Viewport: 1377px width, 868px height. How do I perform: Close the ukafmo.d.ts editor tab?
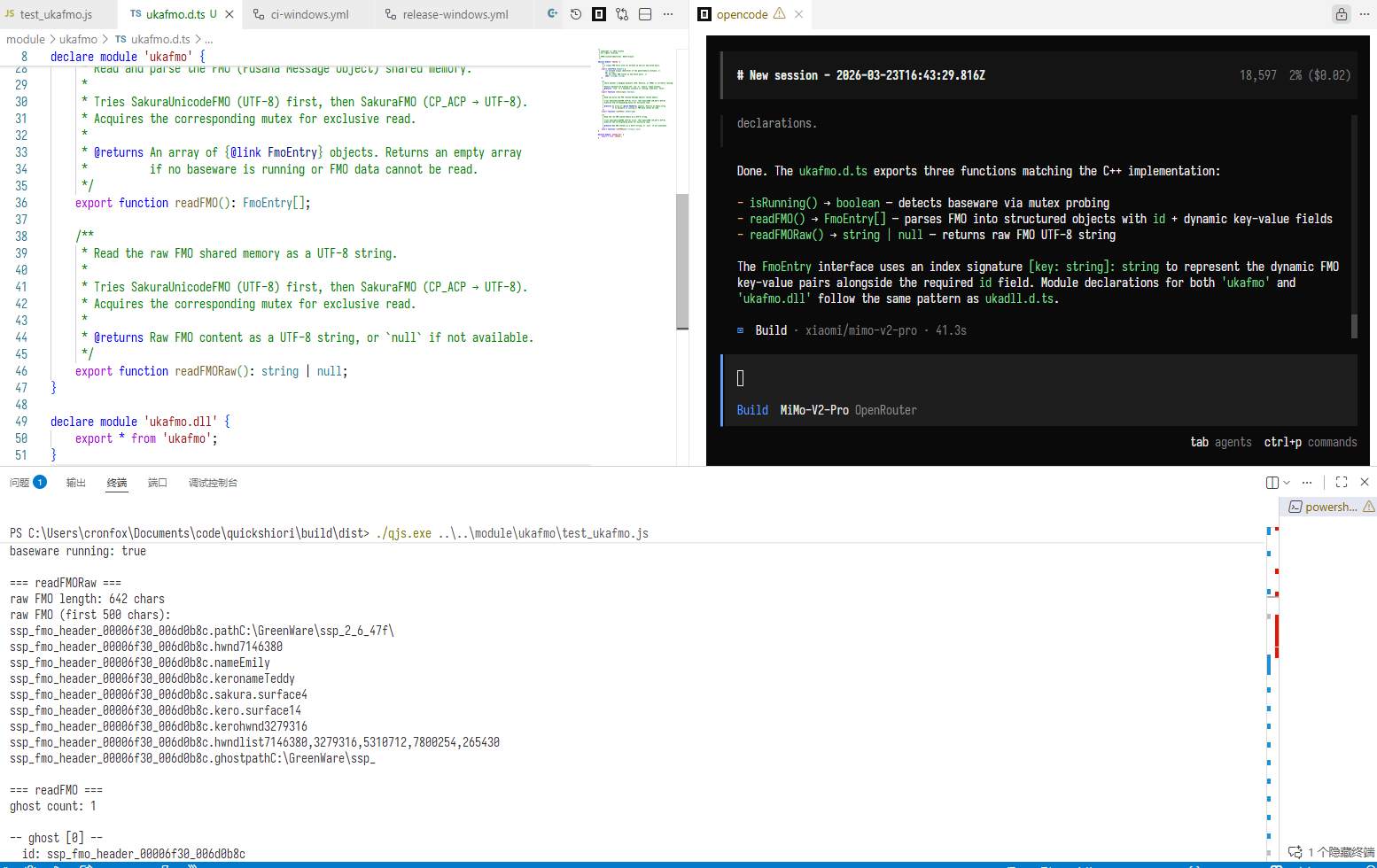click(x=229, y=14)
